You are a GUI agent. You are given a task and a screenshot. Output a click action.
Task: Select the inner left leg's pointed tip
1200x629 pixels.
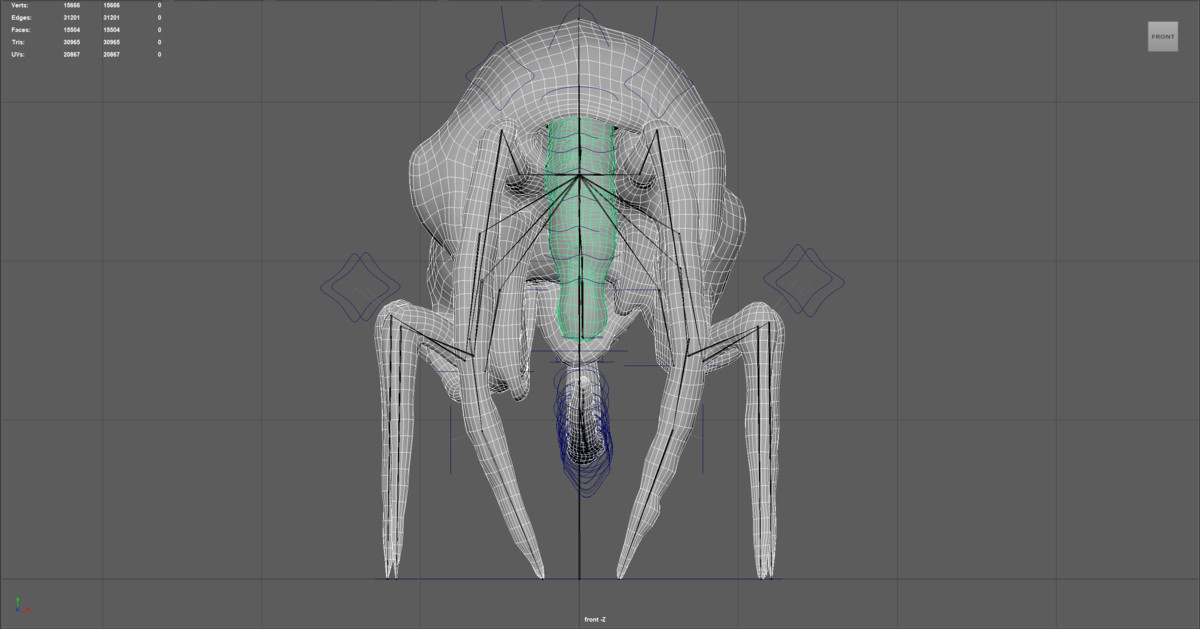[540, 574]
